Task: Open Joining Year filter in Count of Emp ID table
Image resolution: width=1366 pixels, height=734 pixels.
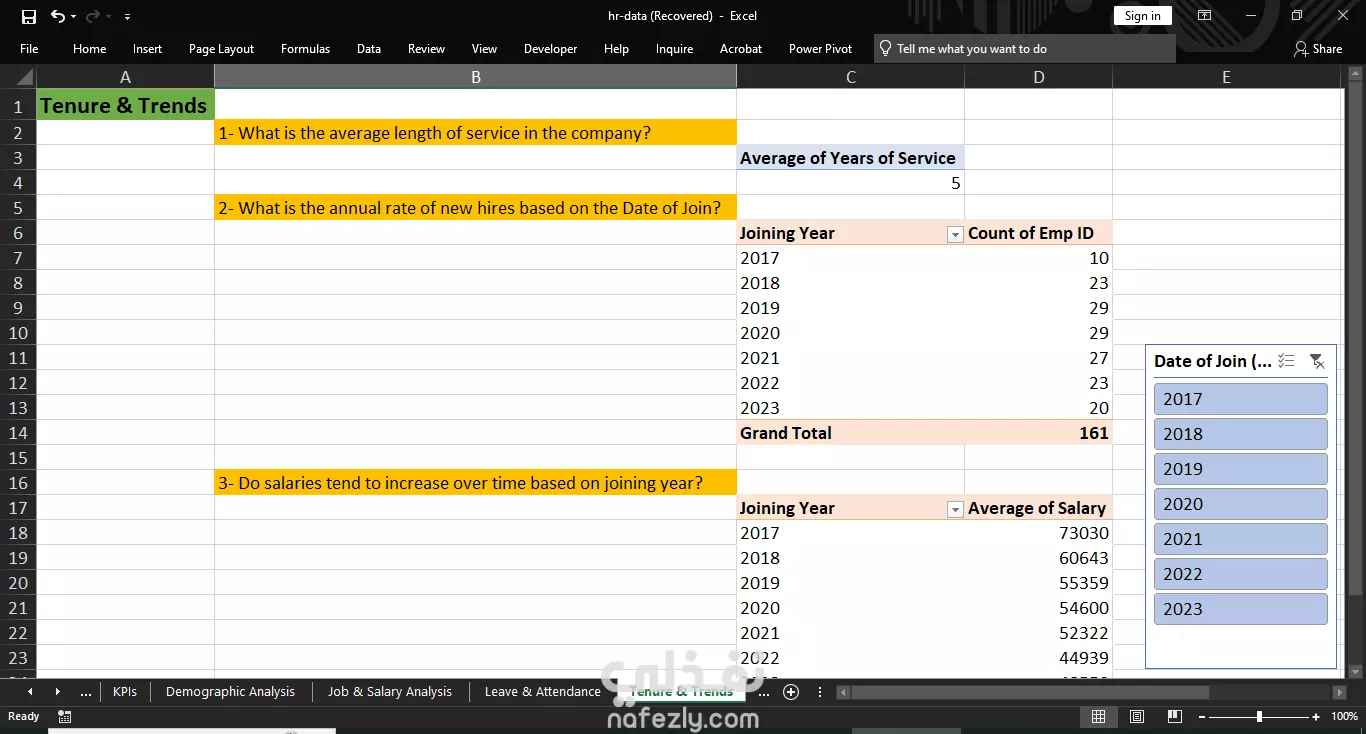Action: pos(954,234)
